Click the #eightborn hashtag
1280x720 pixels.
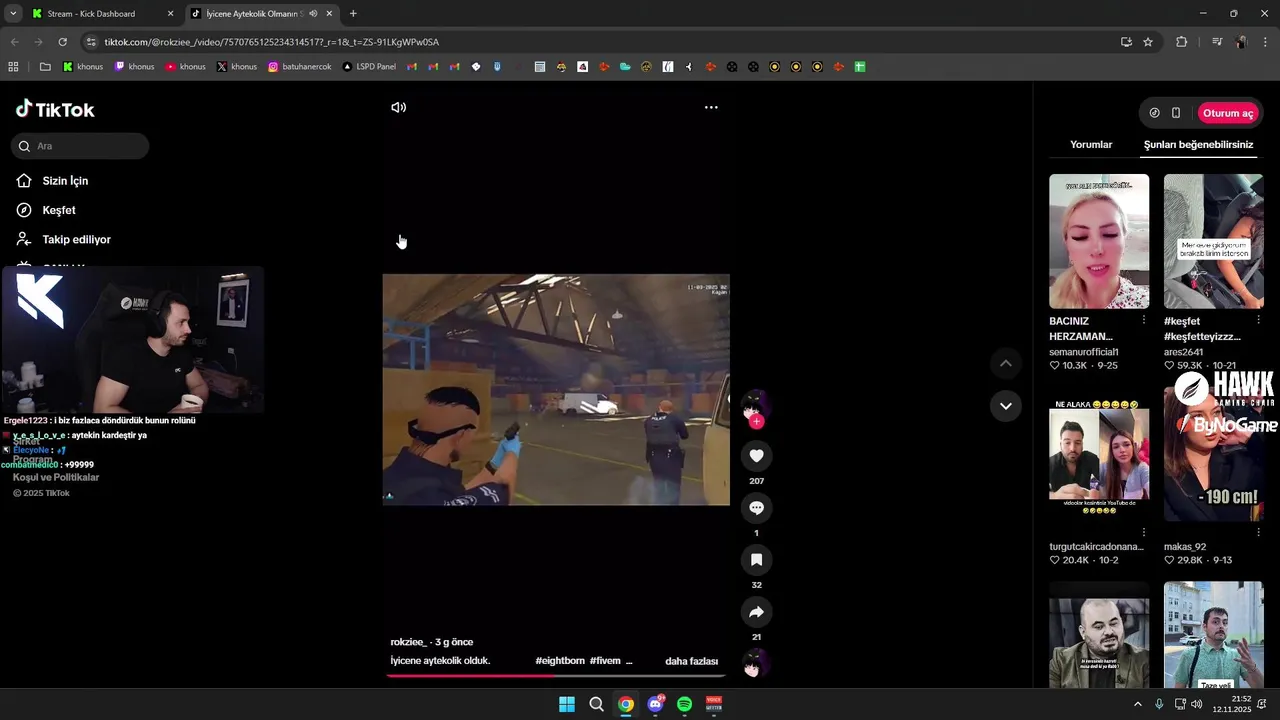560,661
